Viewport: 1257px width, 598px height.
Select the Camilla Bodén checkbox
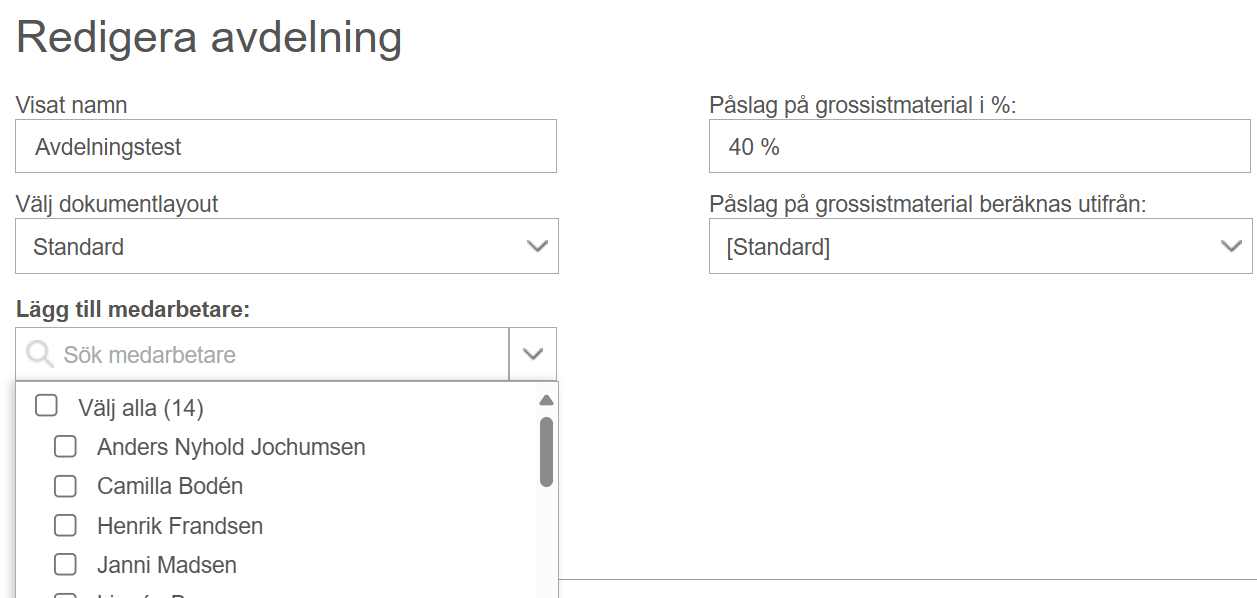65,486
